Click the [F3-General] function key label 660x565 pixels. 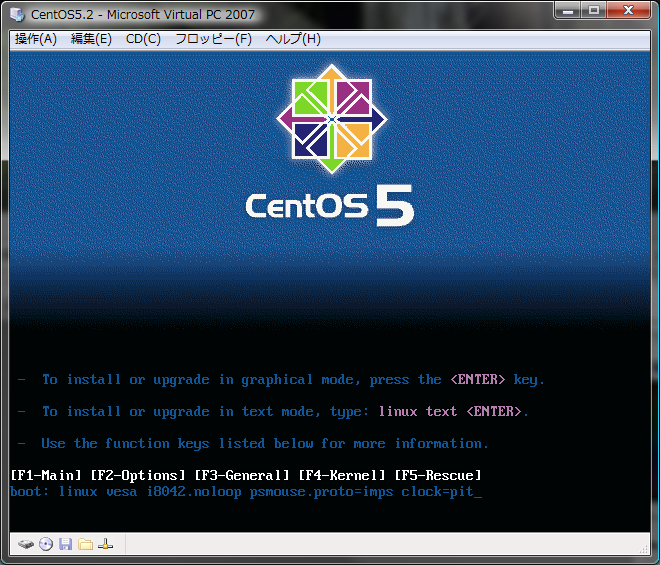pos(242,475)
